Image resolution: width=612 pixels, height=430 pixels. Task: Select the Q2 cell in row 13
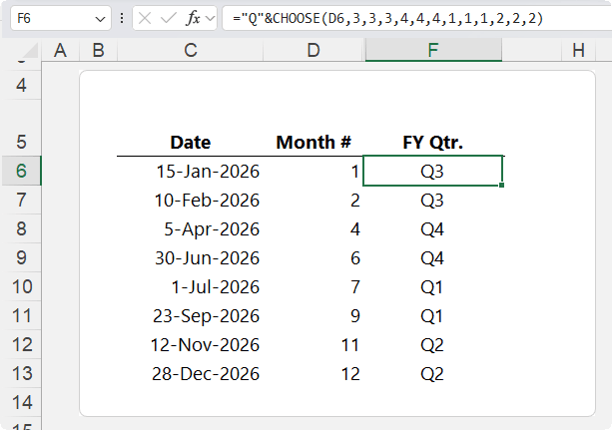click(x=433, y=373)
